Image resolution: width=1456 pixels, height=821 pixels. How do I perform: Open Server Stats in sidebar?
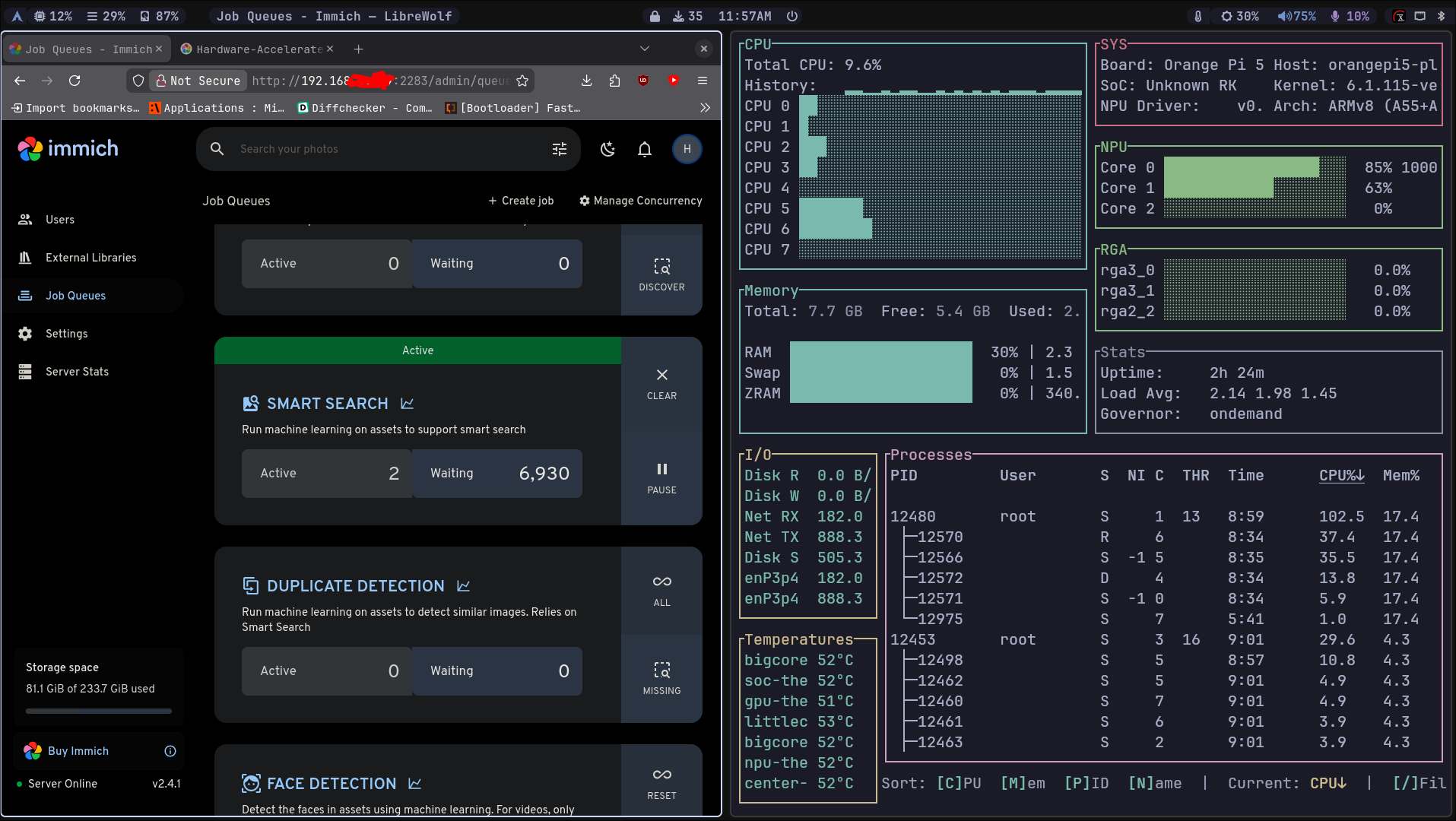[x=93, y=372]
